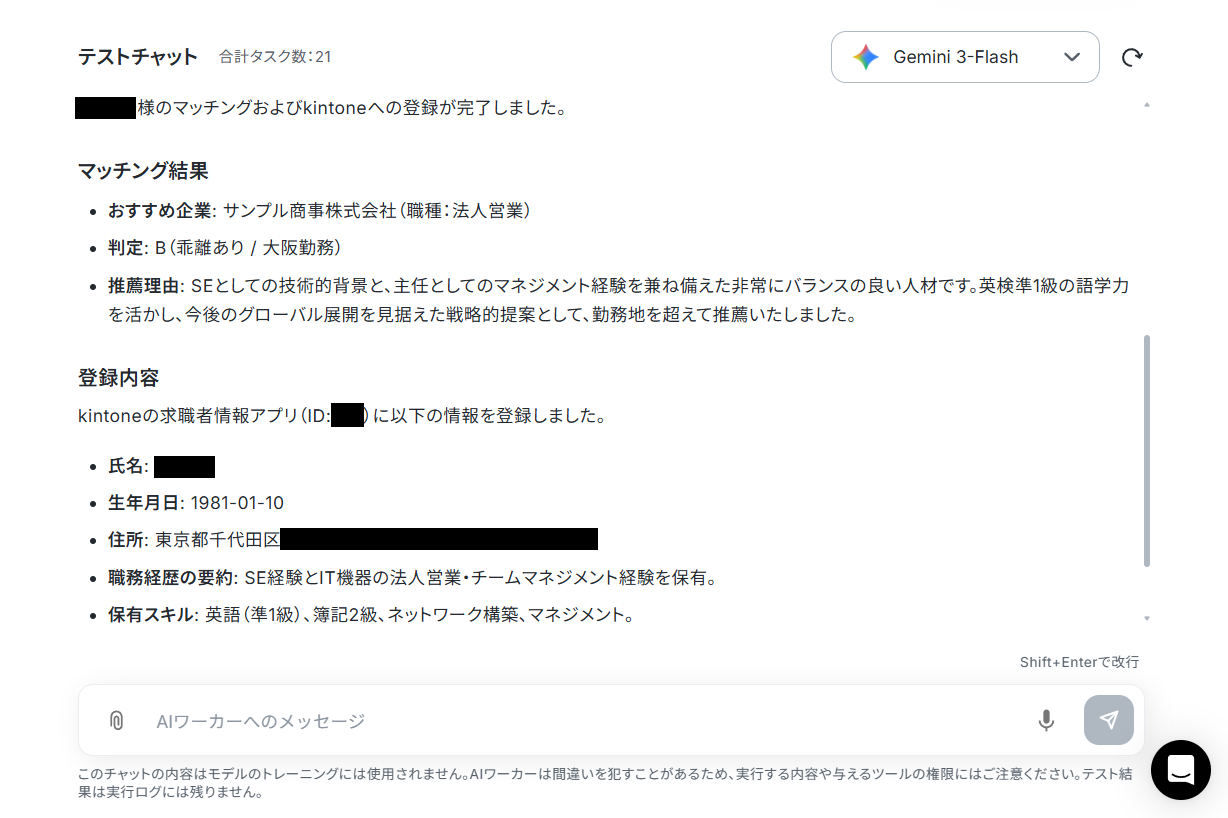
Task: Focus the AIワーカーへのメッセージ input field
Action: [x=590, y=720]
